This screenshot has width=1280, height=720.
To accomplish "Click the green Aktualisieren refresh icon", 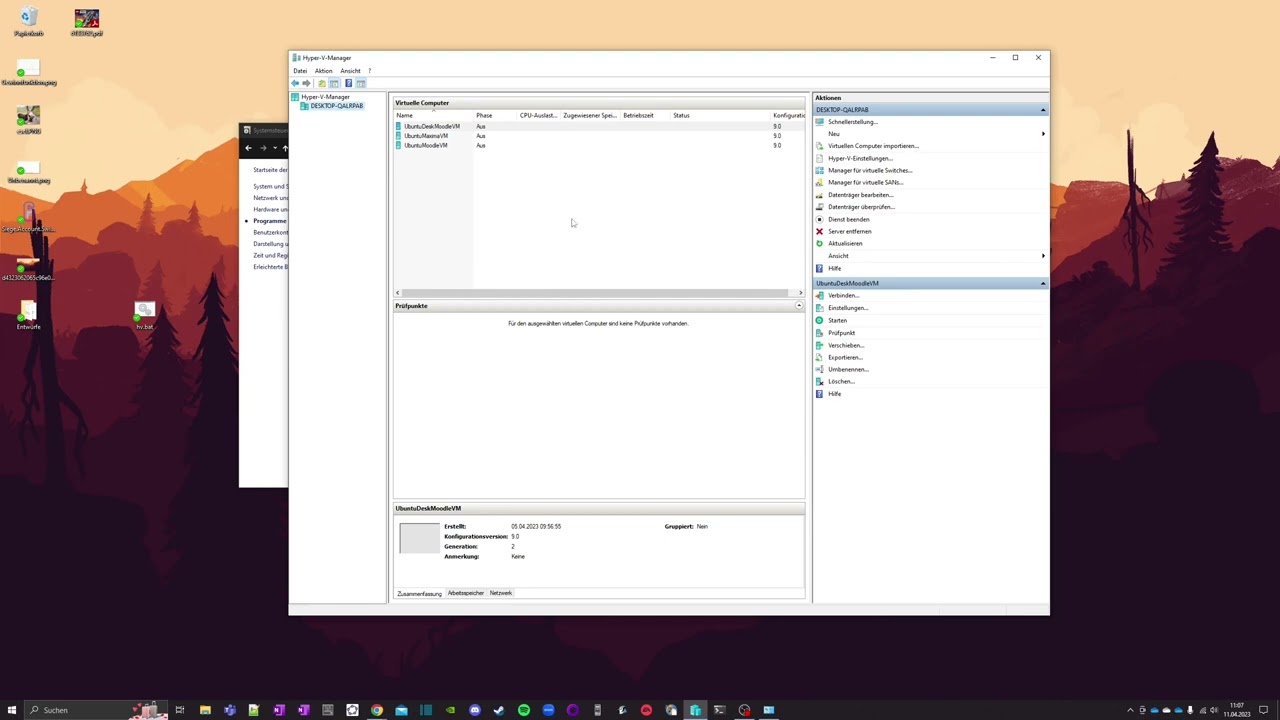I will coord(820,243).
